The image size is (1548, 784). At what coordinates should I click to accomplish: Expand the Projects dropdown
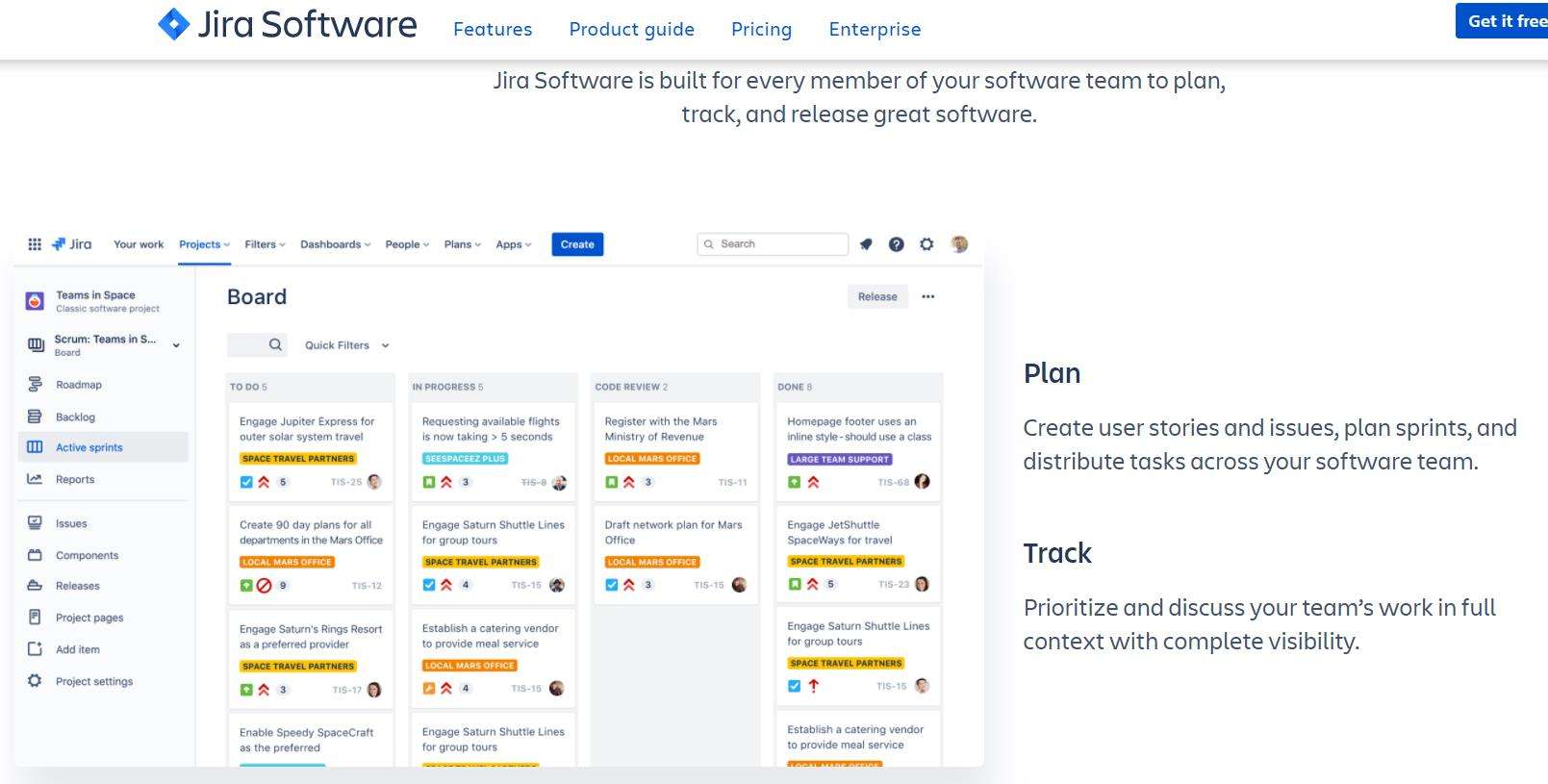click(204, 244)
